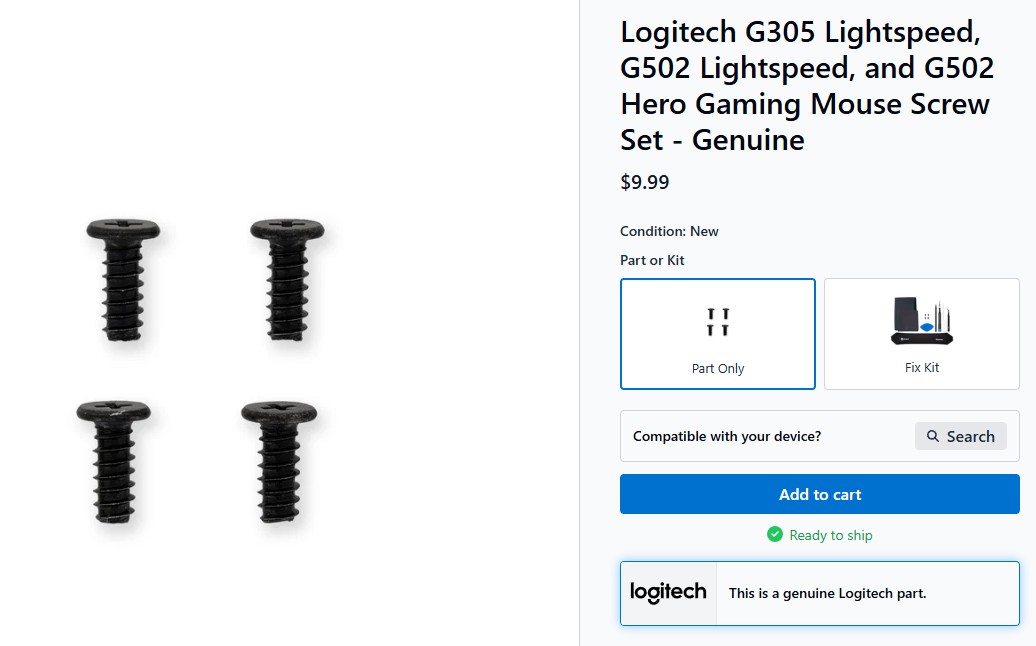Click the $9.99 price text
1036x646 pixels.
coord(644,182)
